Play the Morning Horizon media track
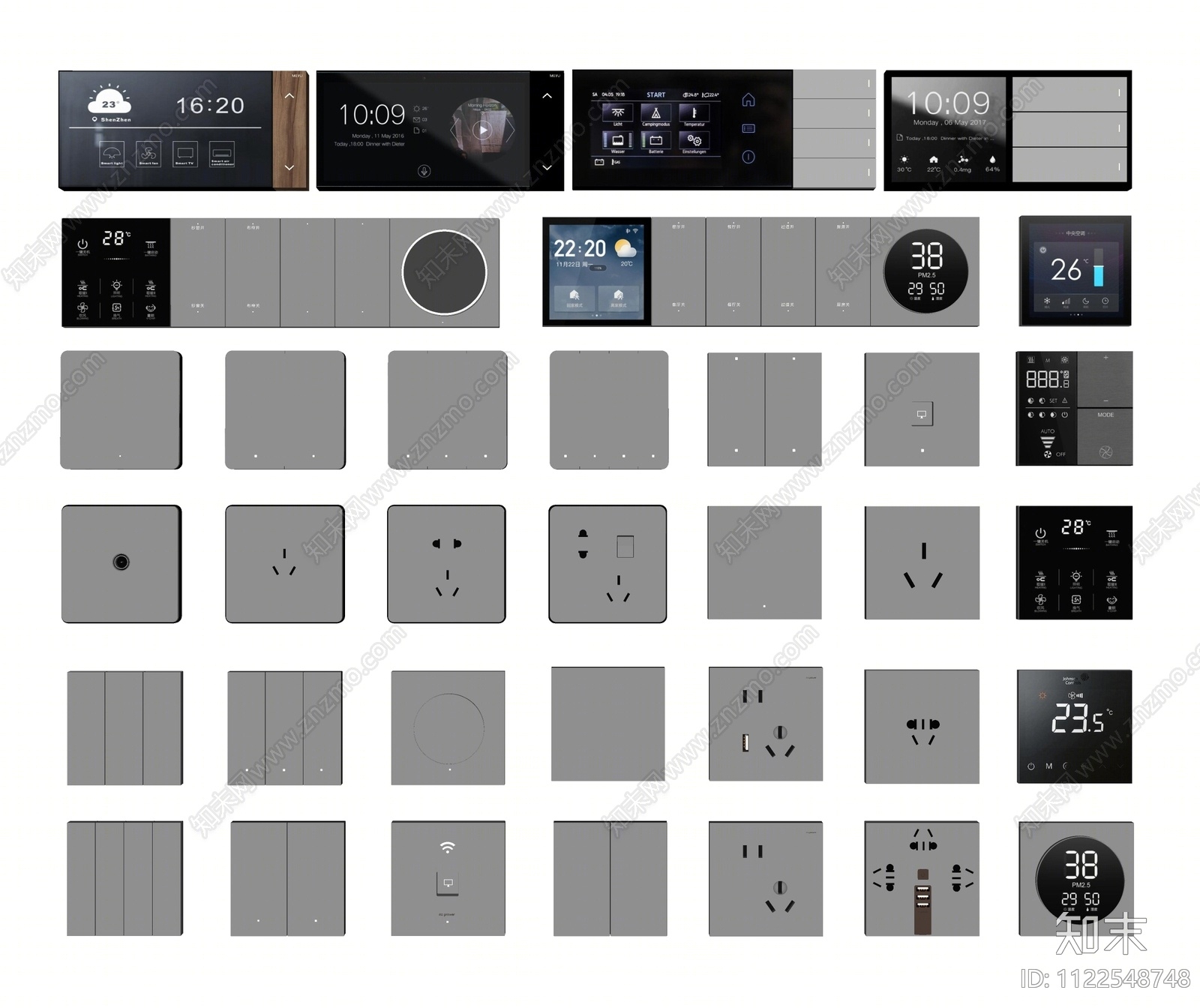Screen dimensions: 1200x1008 click(484, 130)
